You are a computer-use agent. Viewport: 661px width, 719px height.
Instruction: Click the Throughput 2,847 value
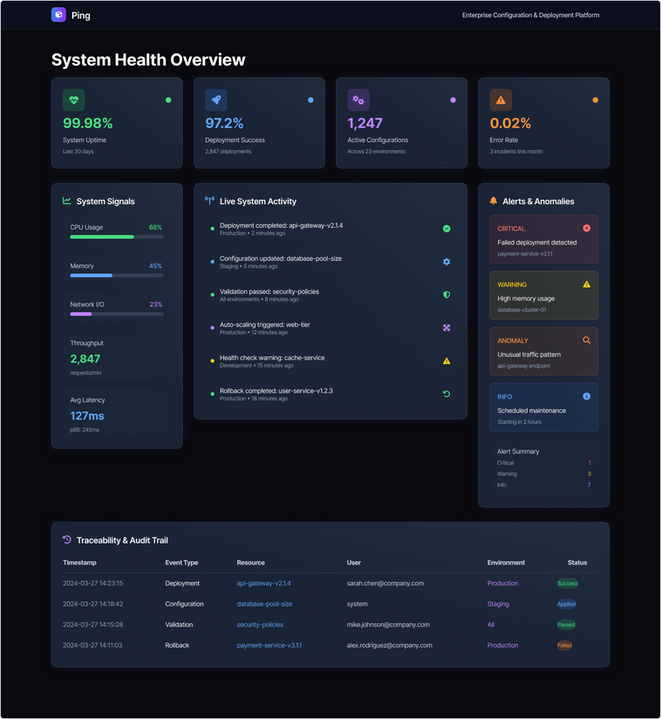click(85, 359)
